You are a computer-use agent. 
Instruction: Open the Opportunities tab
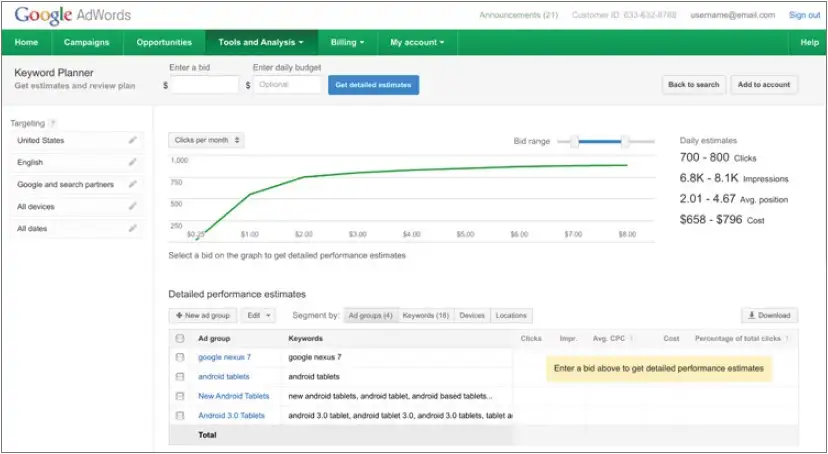164,42
